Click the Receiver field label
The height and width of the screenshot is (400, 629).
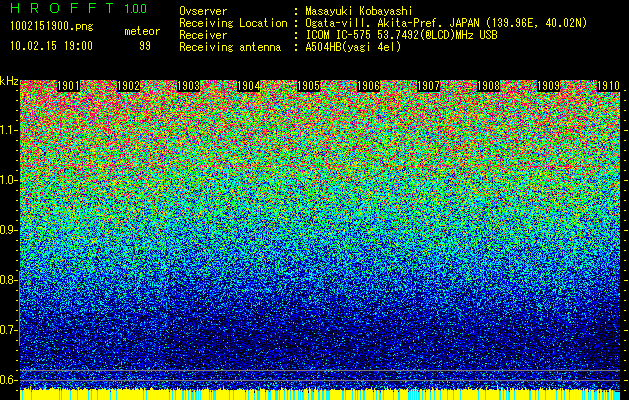coord(203,35)
